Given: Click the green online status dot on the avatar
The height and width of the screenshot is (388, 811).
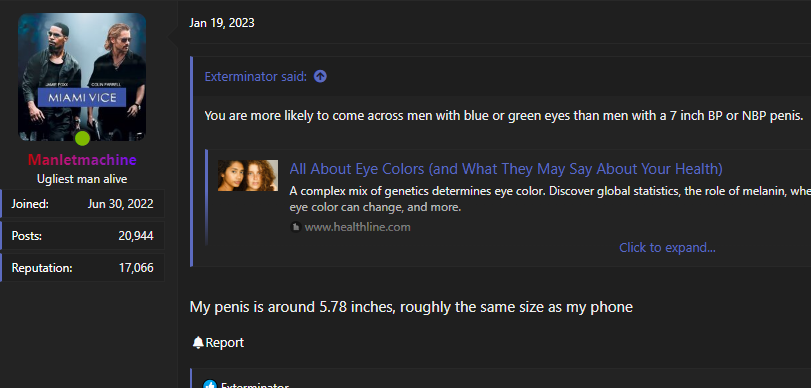Looking at the screenshot, I should point(82,139).
